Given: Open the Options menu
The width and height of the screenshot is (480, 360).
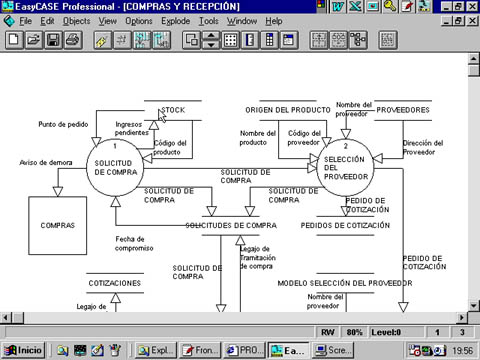Looking at the screenshot, I should (139, 21).
